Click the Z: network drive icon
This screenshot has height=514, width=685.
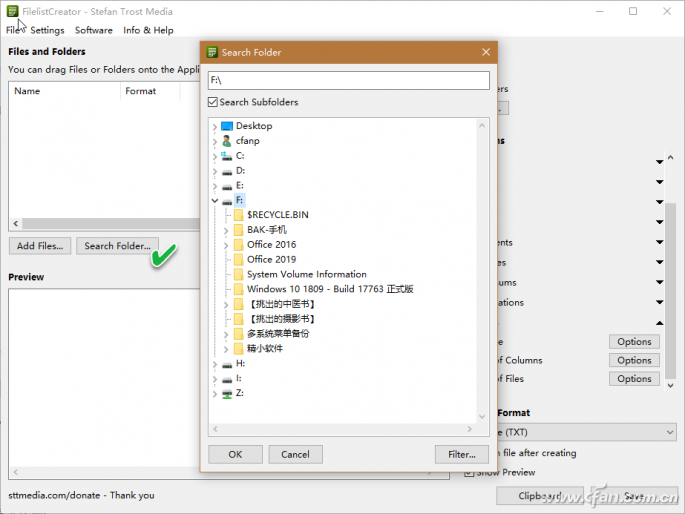point(227,394)
